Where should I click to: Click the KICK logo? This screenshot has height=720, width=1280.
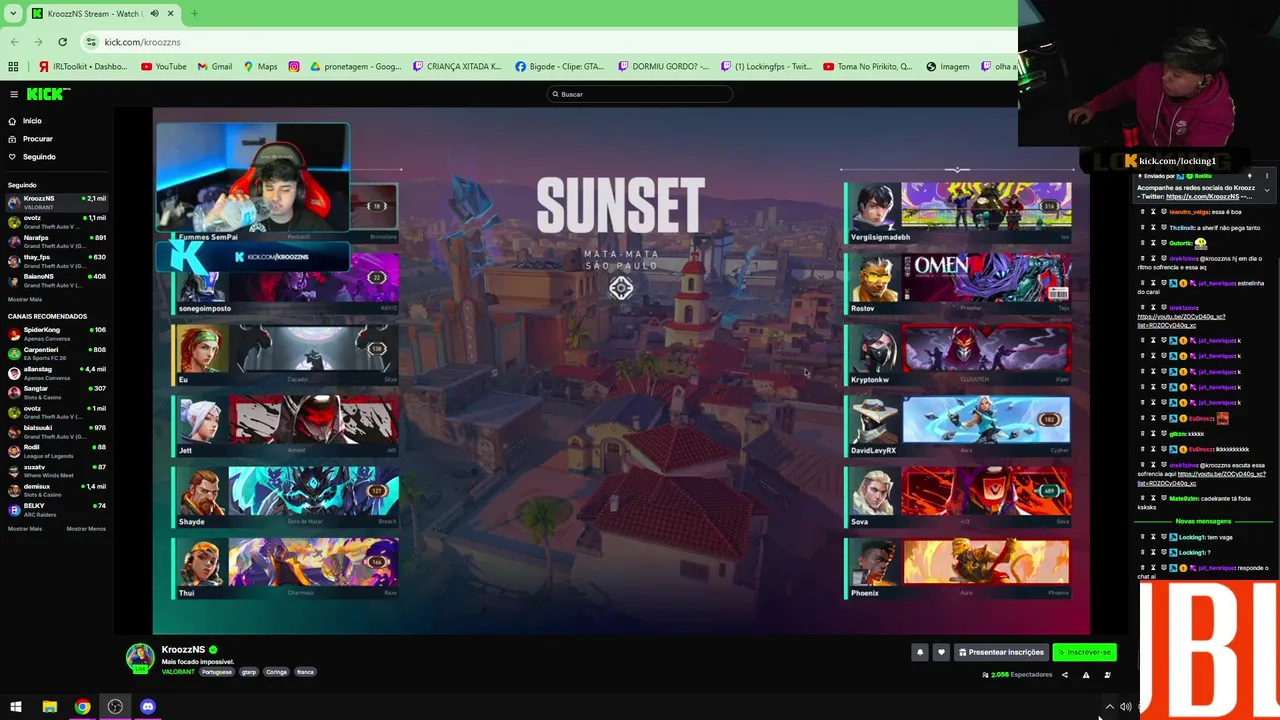tap(48, 94)
